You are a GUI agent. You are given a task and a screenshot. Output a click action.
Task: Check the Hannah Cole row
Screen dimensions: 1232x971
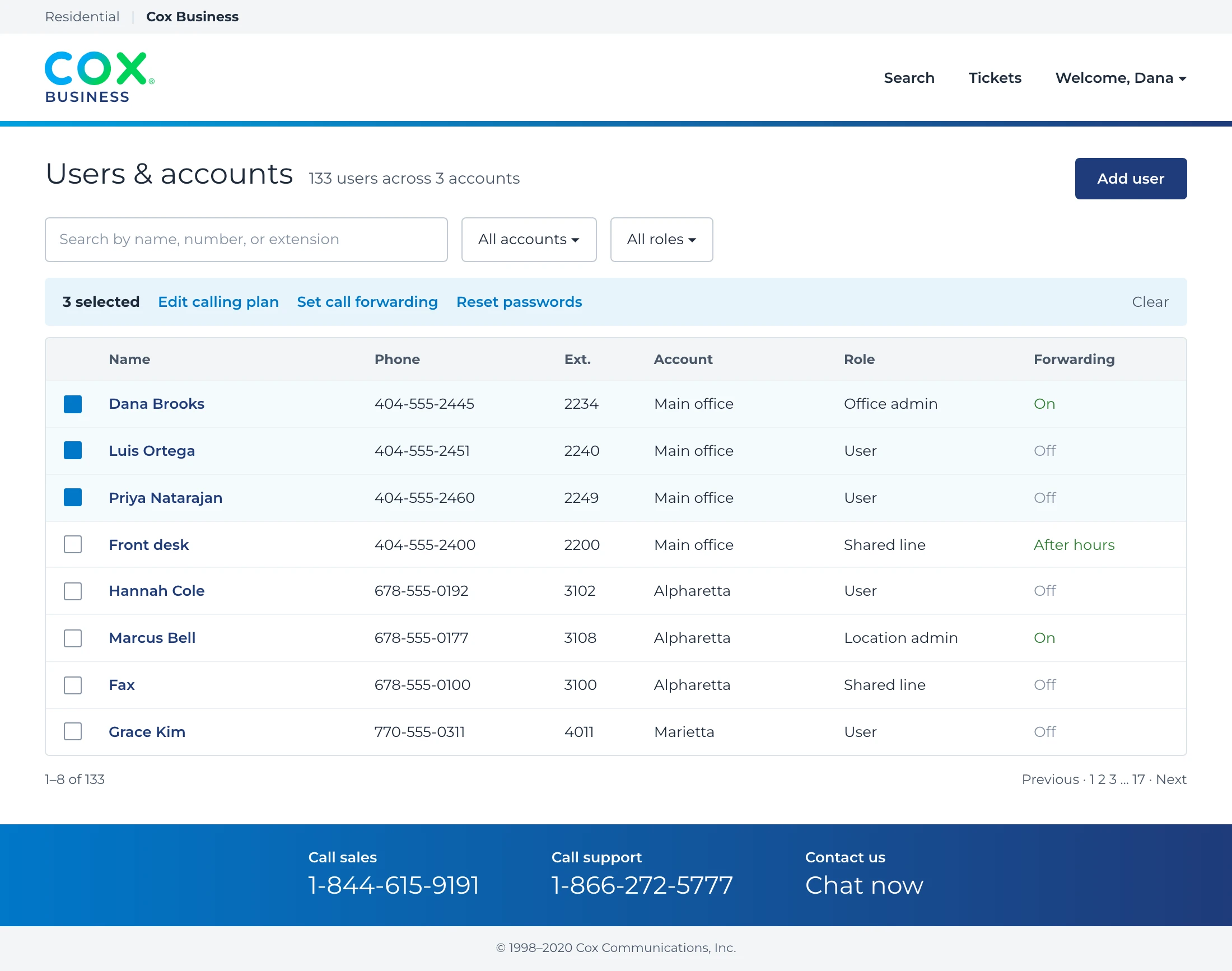pos(73,591)
